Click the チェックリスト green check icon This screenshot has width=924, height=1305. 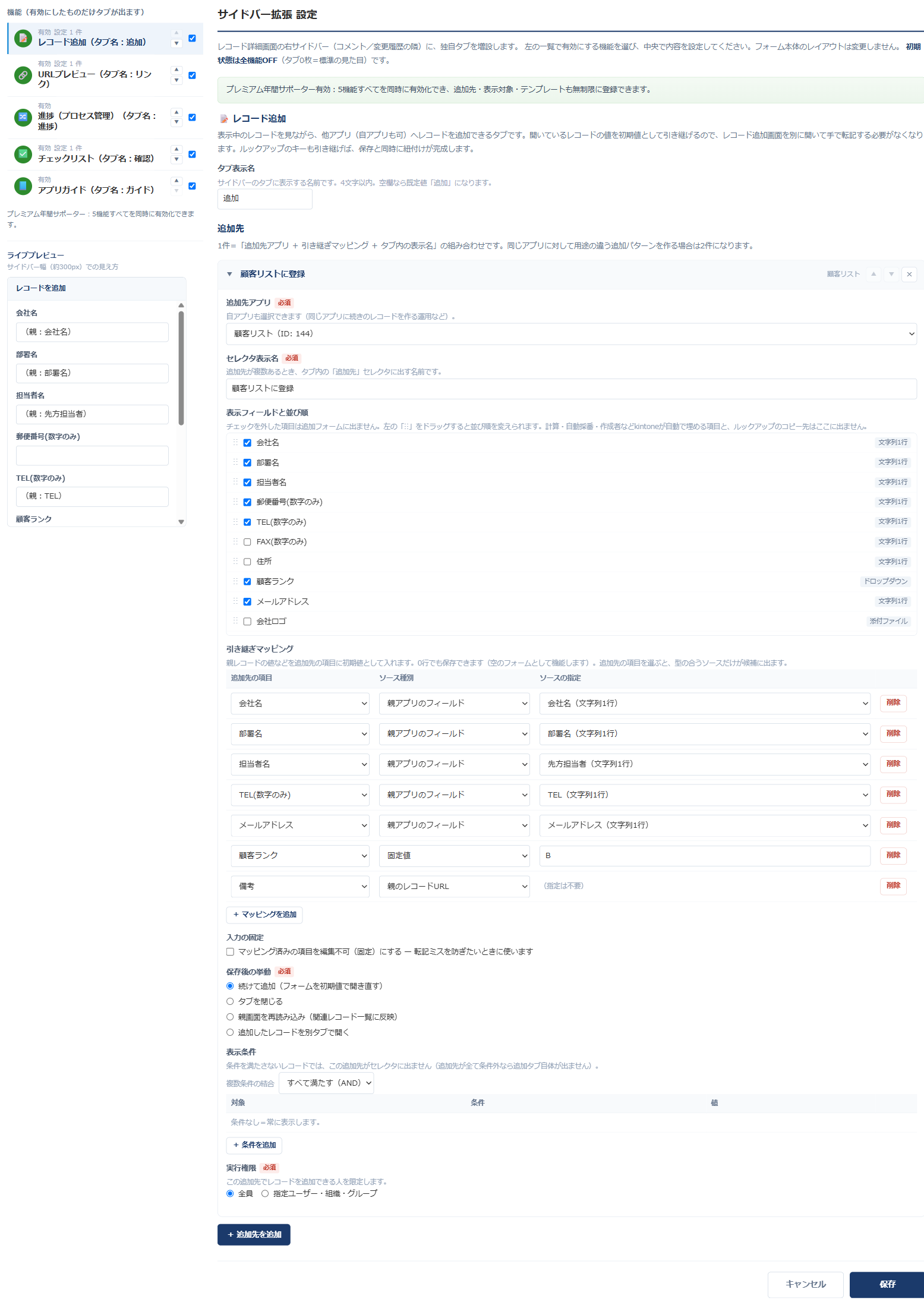click(23, 154)
